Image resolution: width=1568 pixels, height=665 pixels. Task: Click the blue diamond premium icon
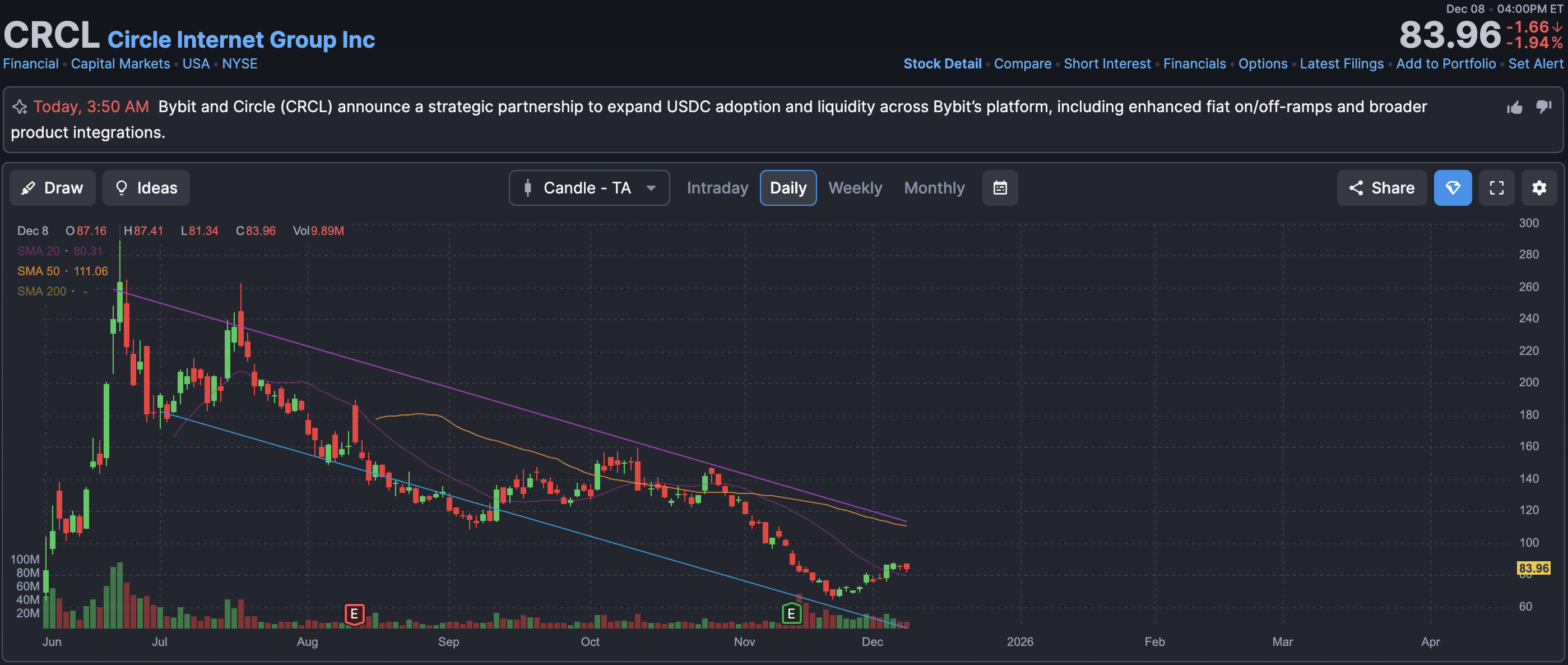(x=1453, y=188)
